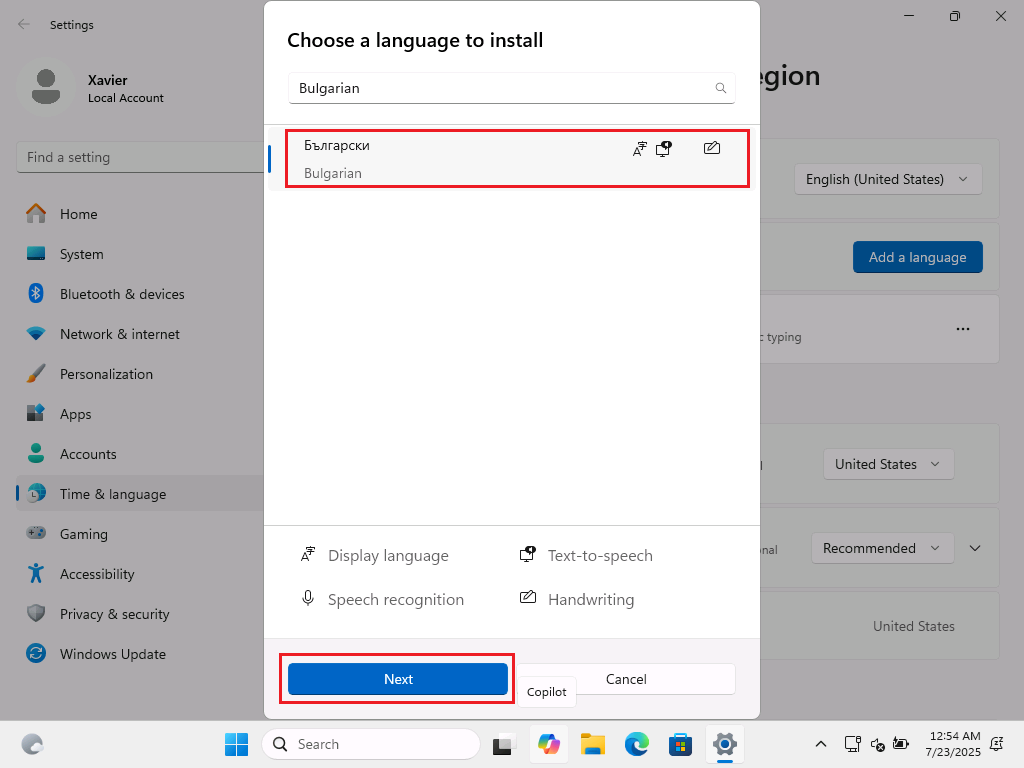Click handwriting icon in Bulgarian row
The width and height of the screenshot is (1024, 768).
click(x=712, y=148)
